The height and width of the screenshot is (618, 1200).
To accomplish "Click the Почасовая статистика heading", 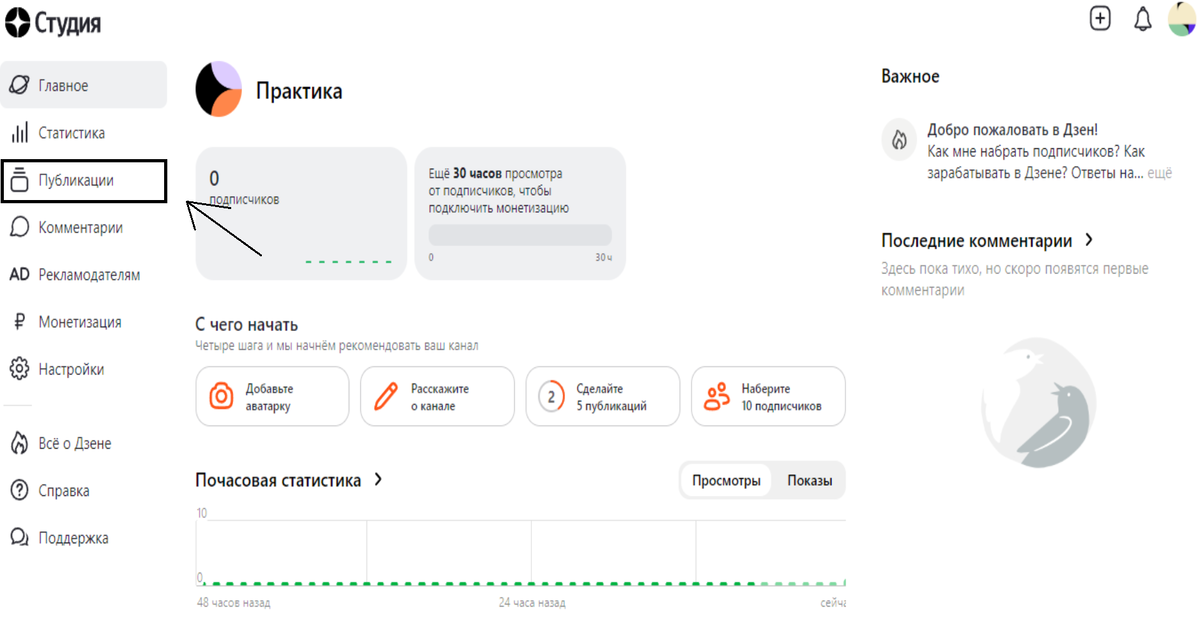I will tap(278, 480).
